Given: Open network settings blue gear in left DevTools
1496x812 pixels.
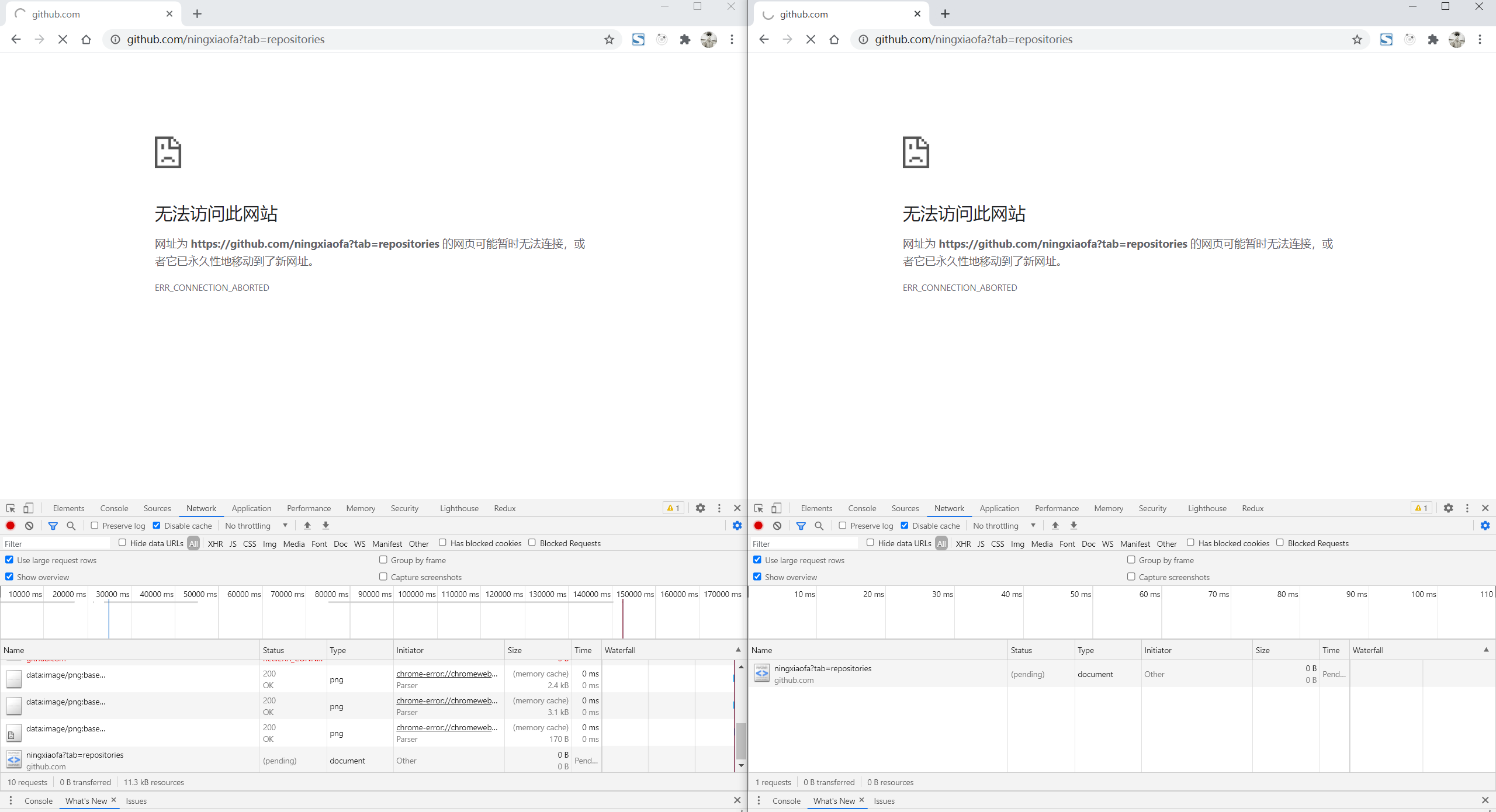Looking at the screenshot, I should click(737, 526).
